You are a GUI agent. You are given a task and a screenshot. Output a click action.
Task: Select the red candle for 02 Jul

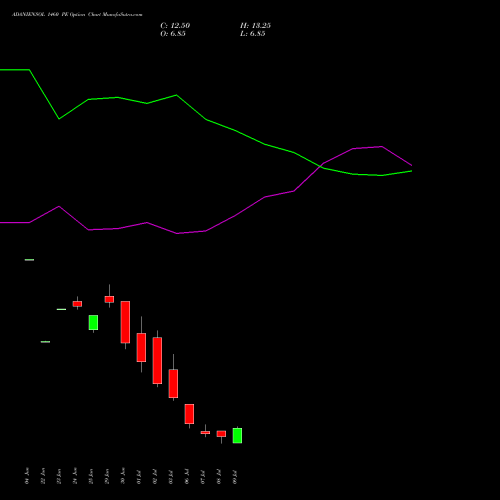point(157,361)
